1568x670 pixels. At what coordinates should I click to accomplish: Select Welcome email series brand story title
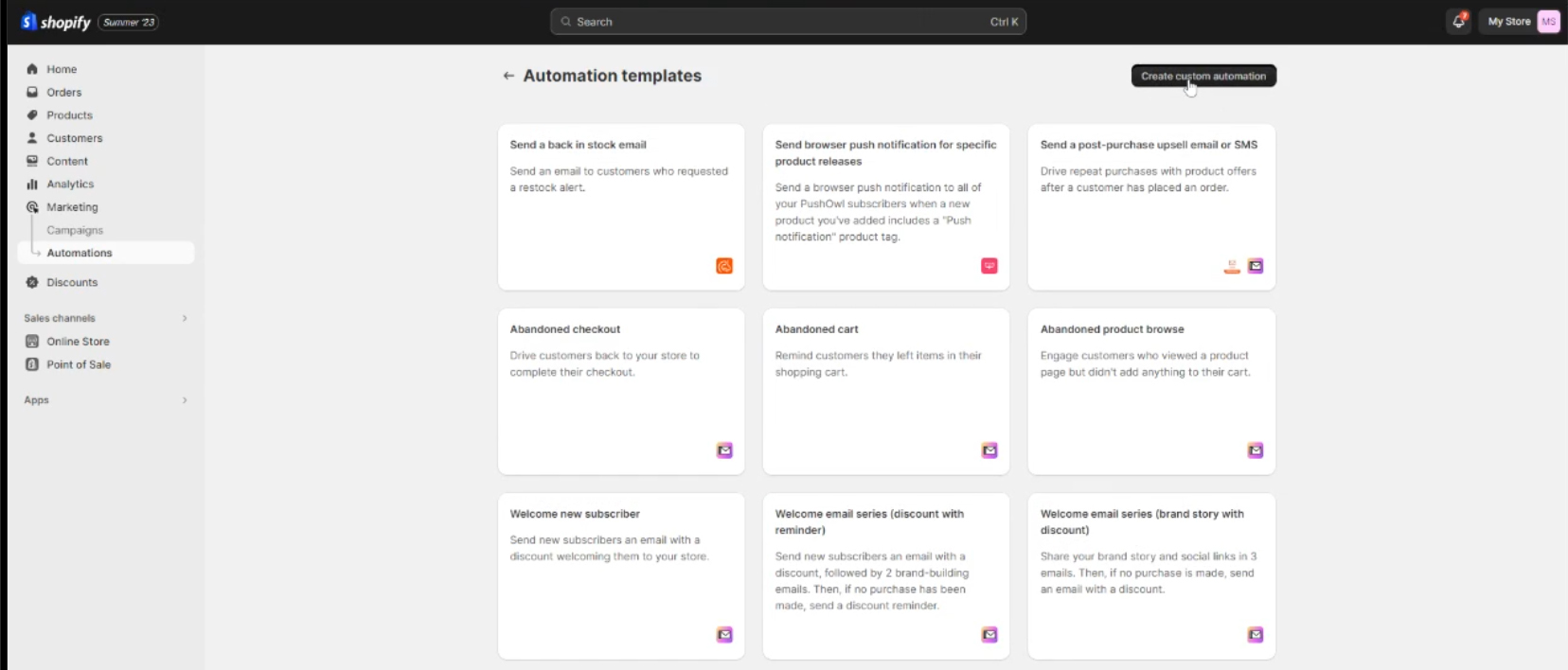(1142, 521)
